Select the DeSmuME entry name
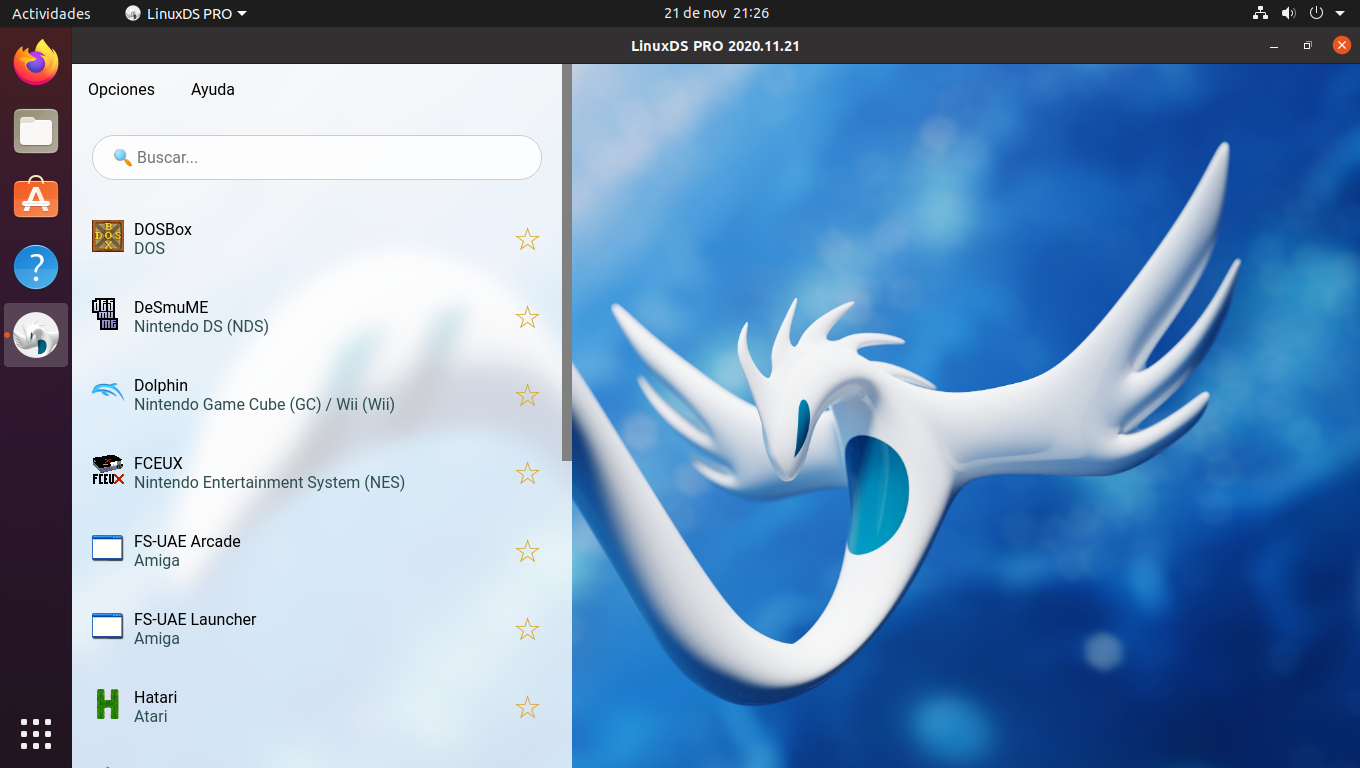 click(171, 307)
